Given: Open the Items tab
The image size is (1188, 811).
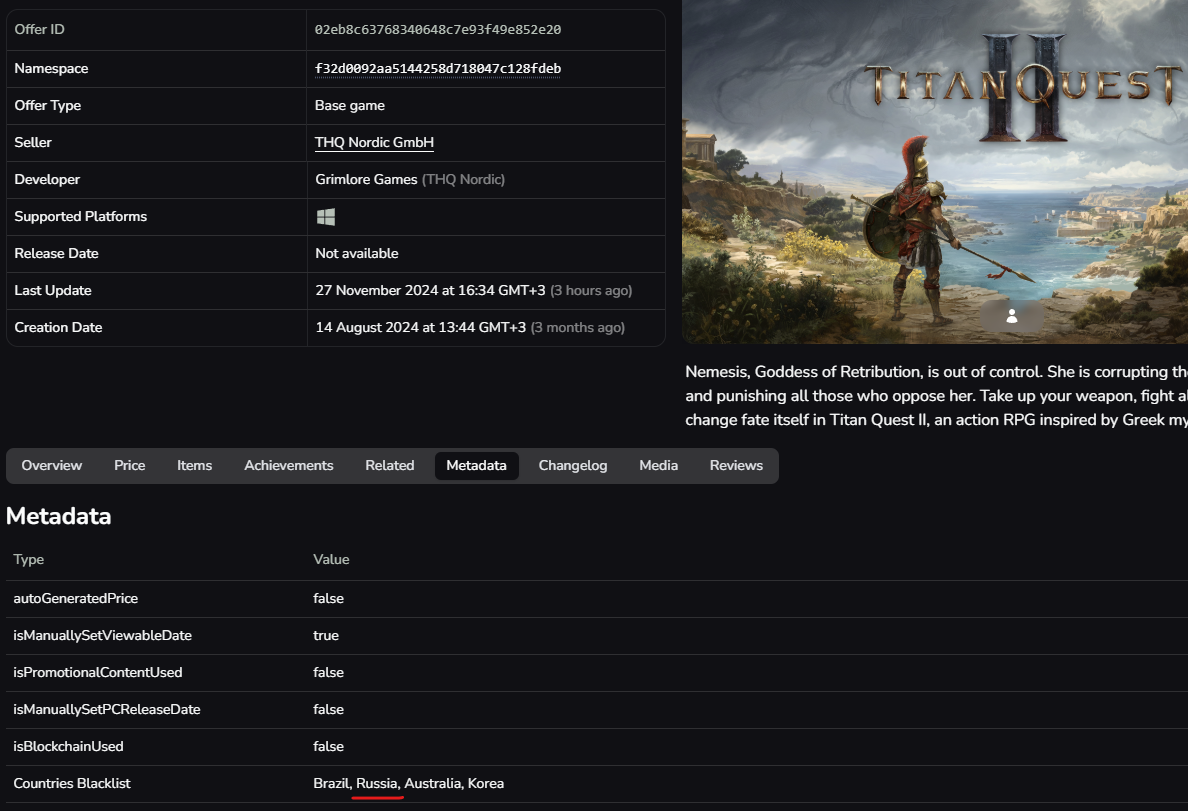Looking at the screenshot, I should 195,465.
